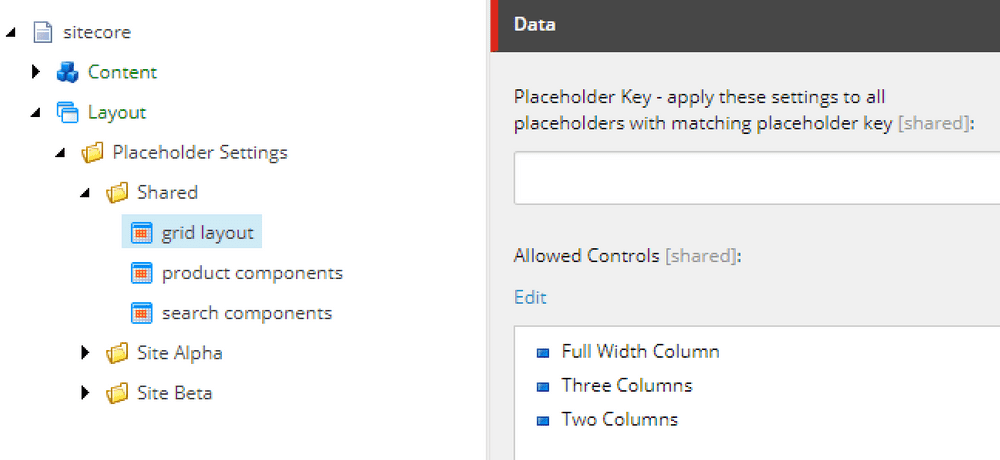The width and height of the screenshot is (1000, 460).
Task: Click the search components placeholder icon
Action: pyautogui.click(x=142, y=313)
